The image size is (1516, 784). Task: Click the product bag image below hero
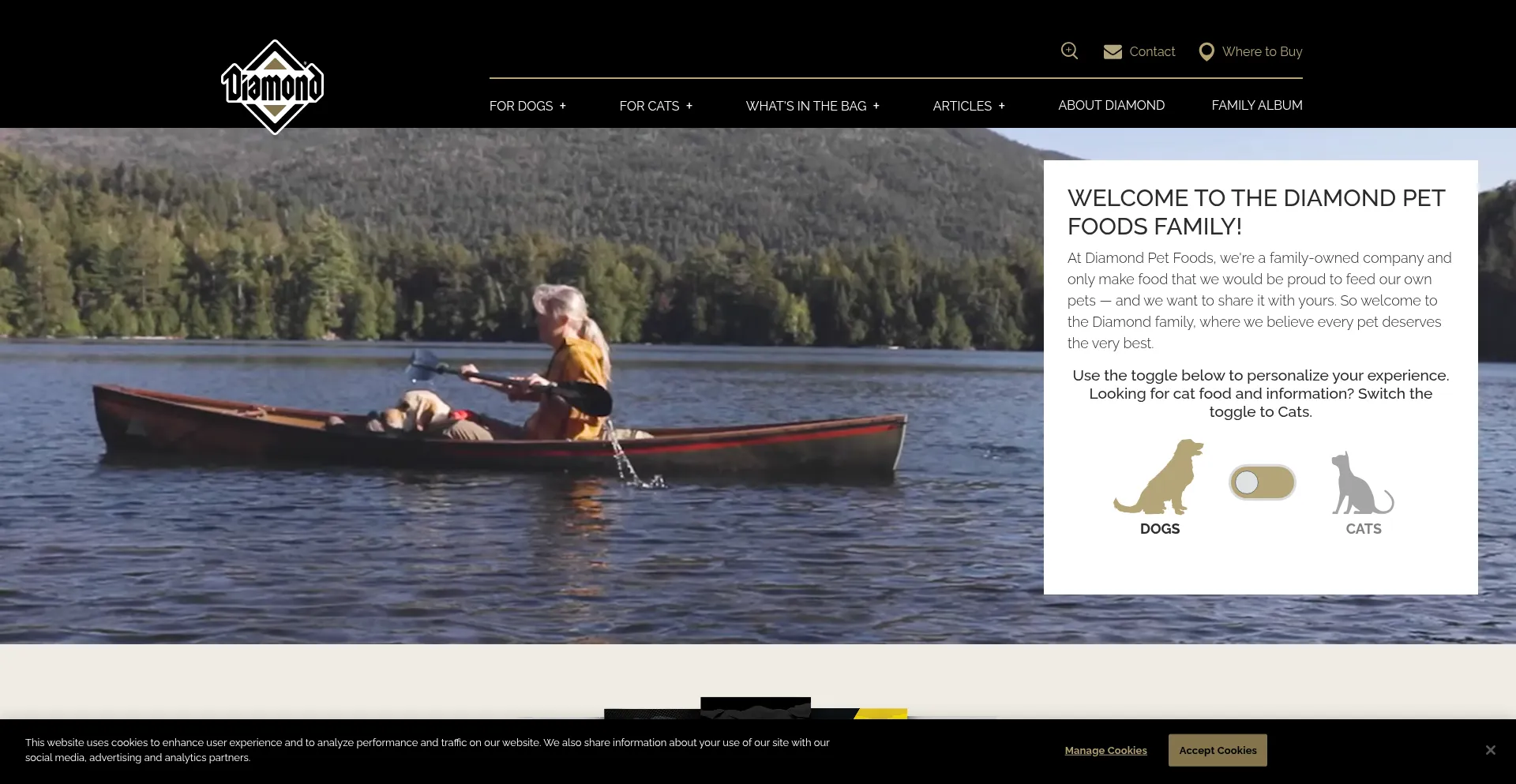(x=756, y=708)
